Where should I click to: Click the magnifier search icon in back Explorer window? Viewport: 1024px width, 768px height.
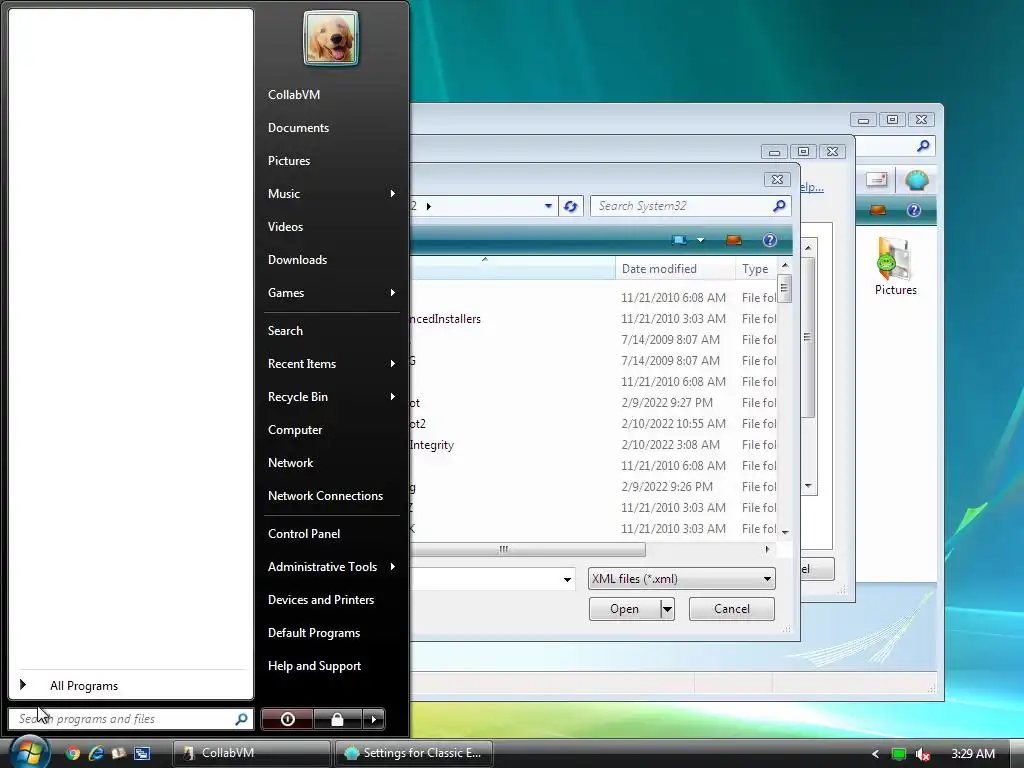pos(923,146)
